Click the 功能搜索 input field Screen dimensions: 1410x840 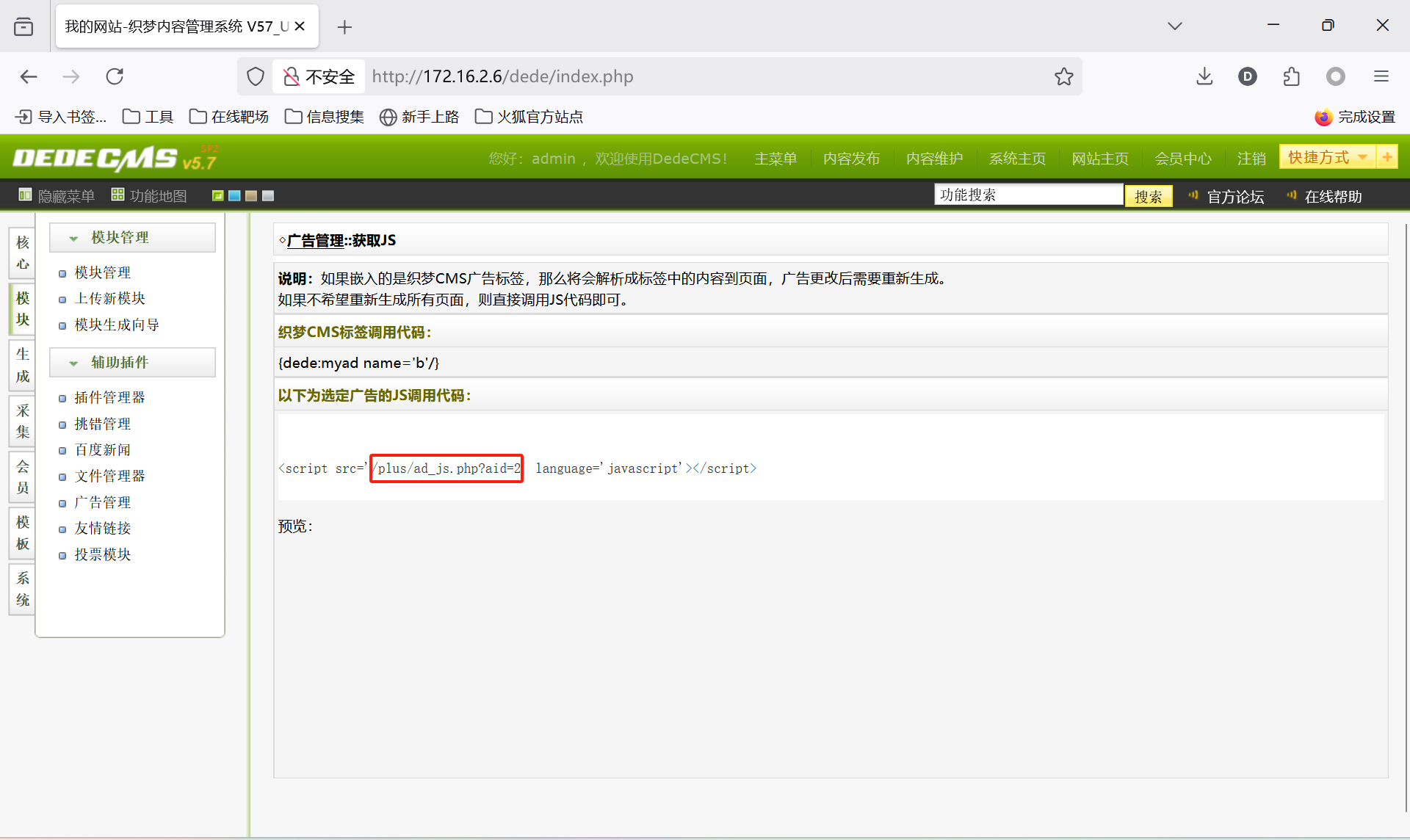click(x=1029, y=195)
